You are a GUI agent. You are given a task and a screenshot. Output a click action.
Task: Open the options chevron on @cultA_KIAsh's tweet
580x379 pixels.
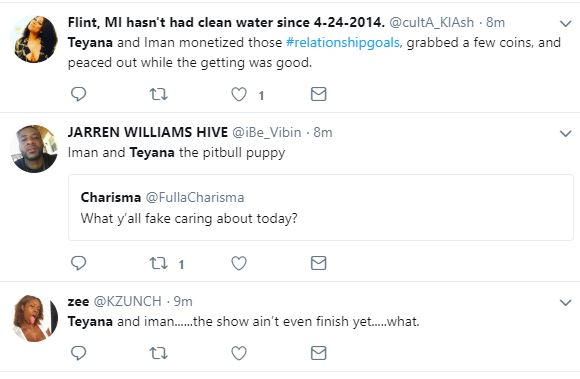[x=566, y=24]
